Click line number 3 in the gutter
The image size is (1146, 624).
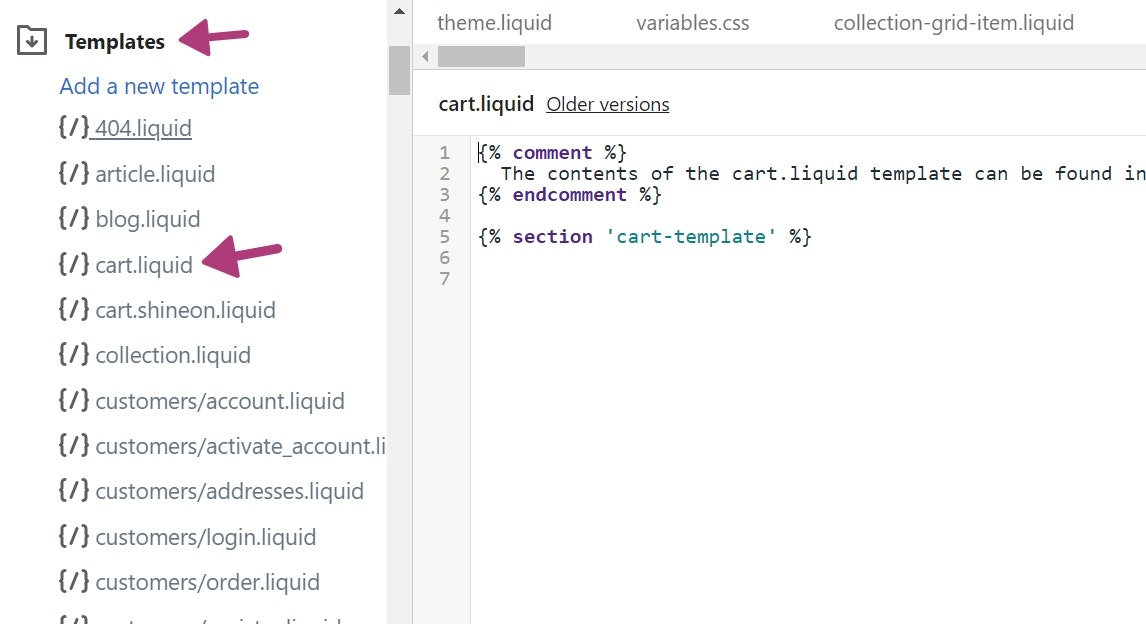point(444,195)
